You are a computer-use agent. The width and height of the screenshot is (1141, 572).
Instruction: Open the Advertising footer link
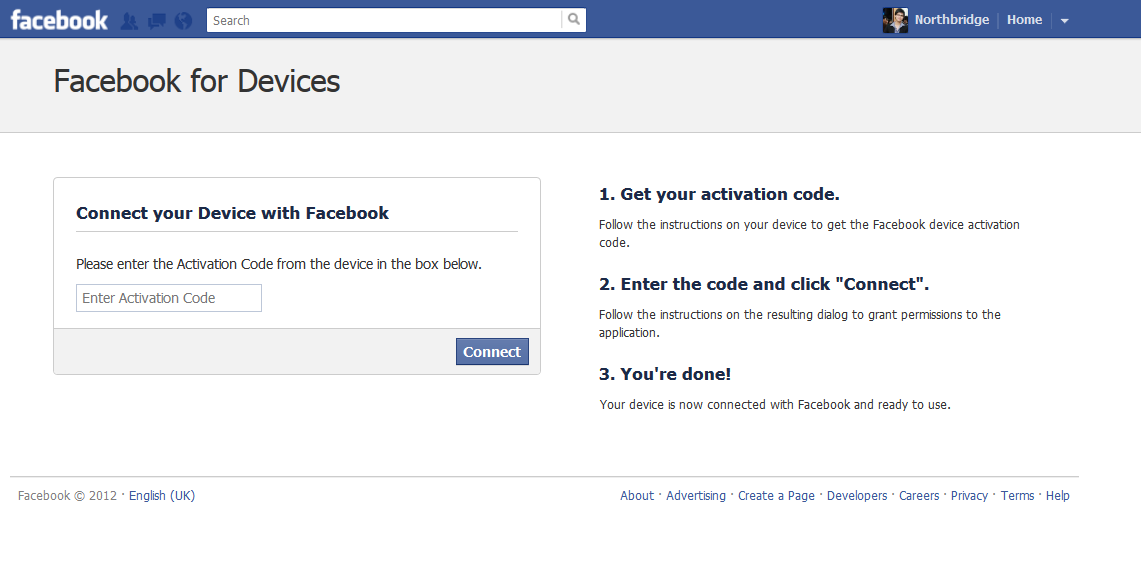[696, 496]
